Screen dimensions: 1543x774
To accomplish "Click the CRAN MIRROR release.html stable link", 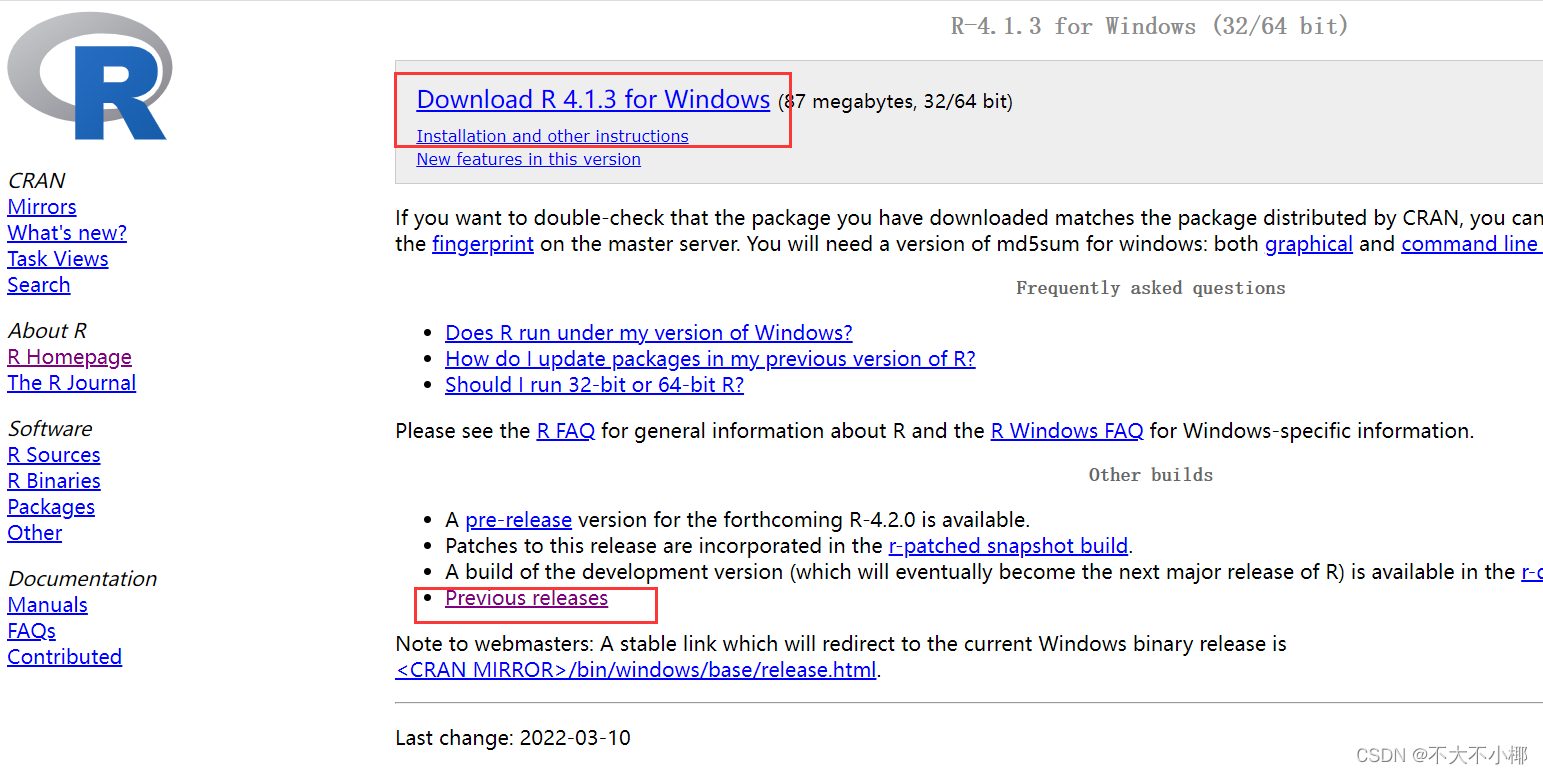I will tap(636, 670).
